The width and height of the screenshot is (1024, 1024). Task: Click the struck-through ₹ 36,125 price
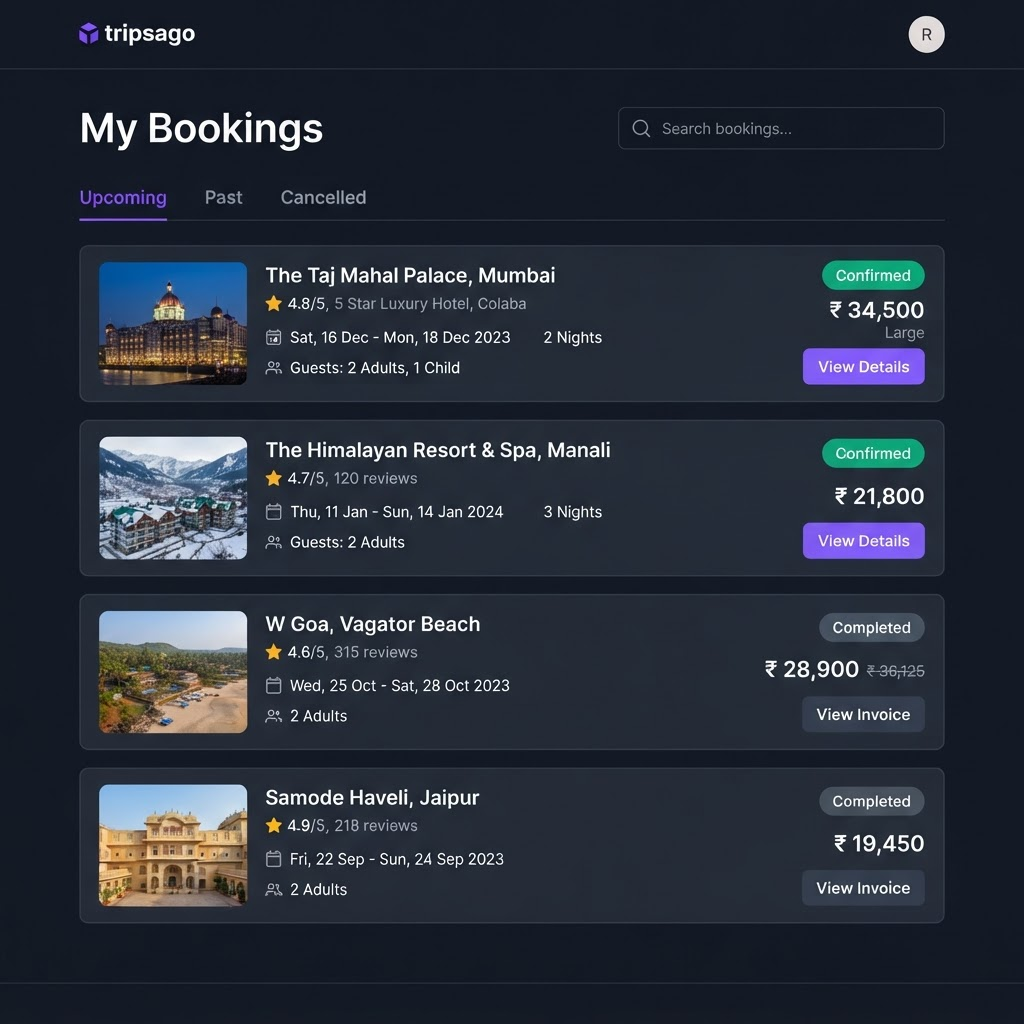tap(895, 671)
